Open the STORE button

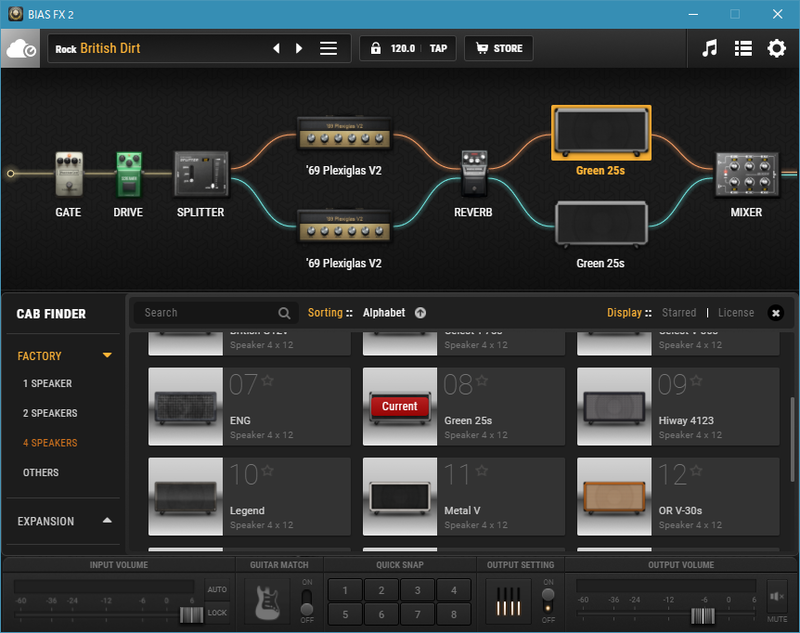coord(499,48)
